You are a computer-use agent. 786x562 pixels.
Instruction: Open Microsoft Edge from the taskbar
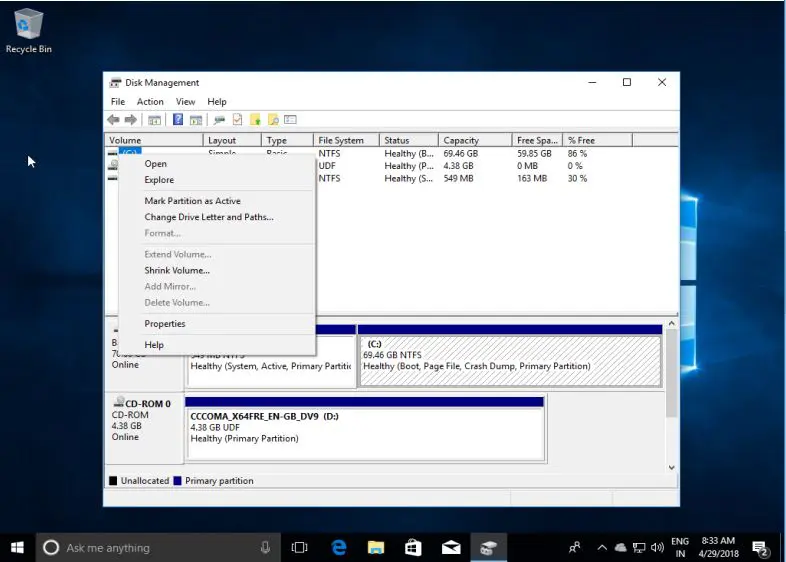pyautogui.click(x=339, y=547)
